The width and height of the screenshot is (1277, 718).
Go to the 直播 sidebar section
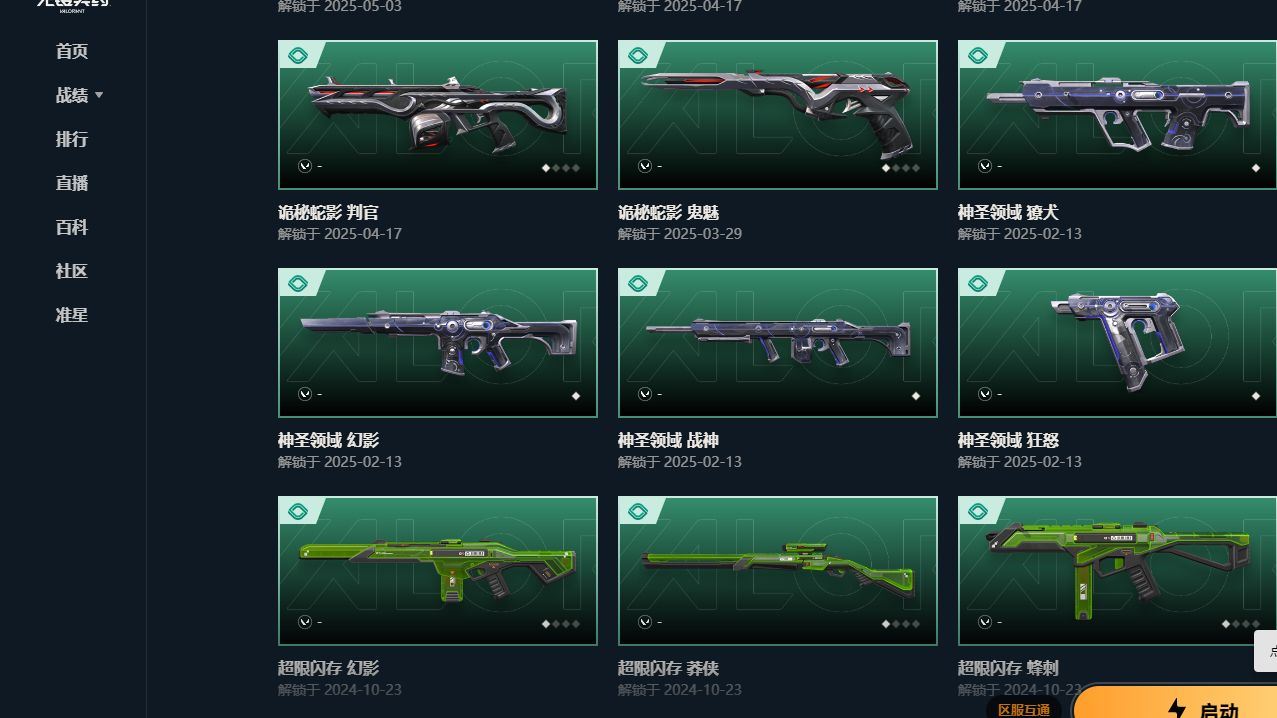72,183
